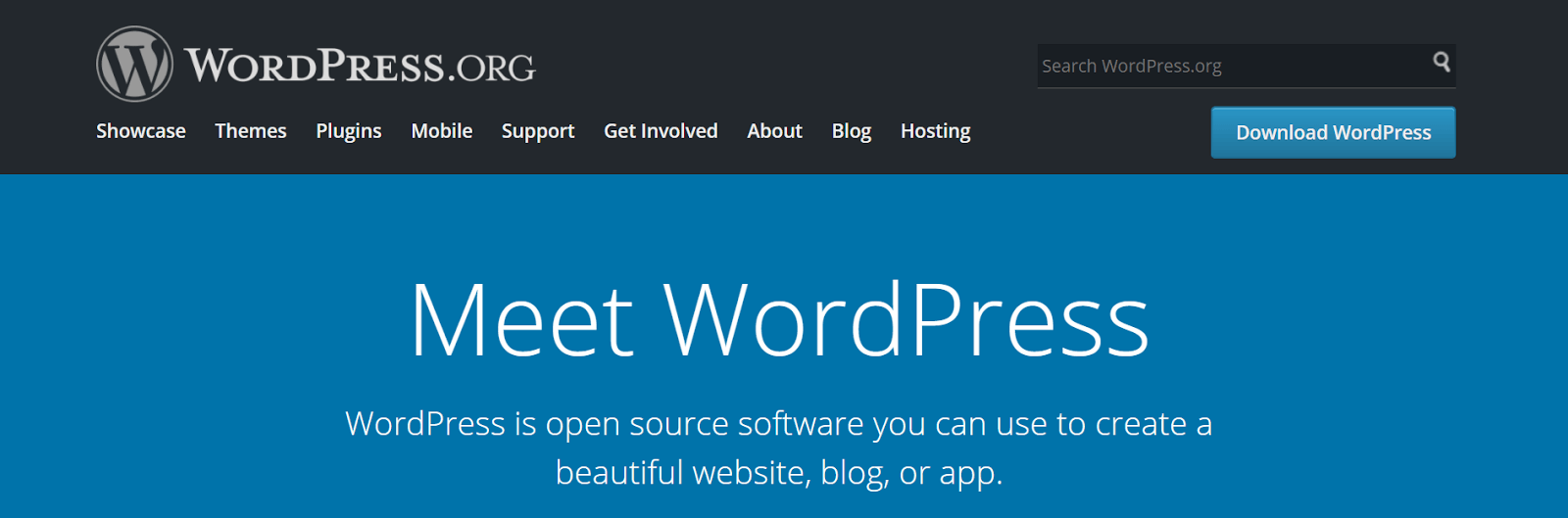Open the About page link
The image size is (1568, 518).
[x=774, y=131]
